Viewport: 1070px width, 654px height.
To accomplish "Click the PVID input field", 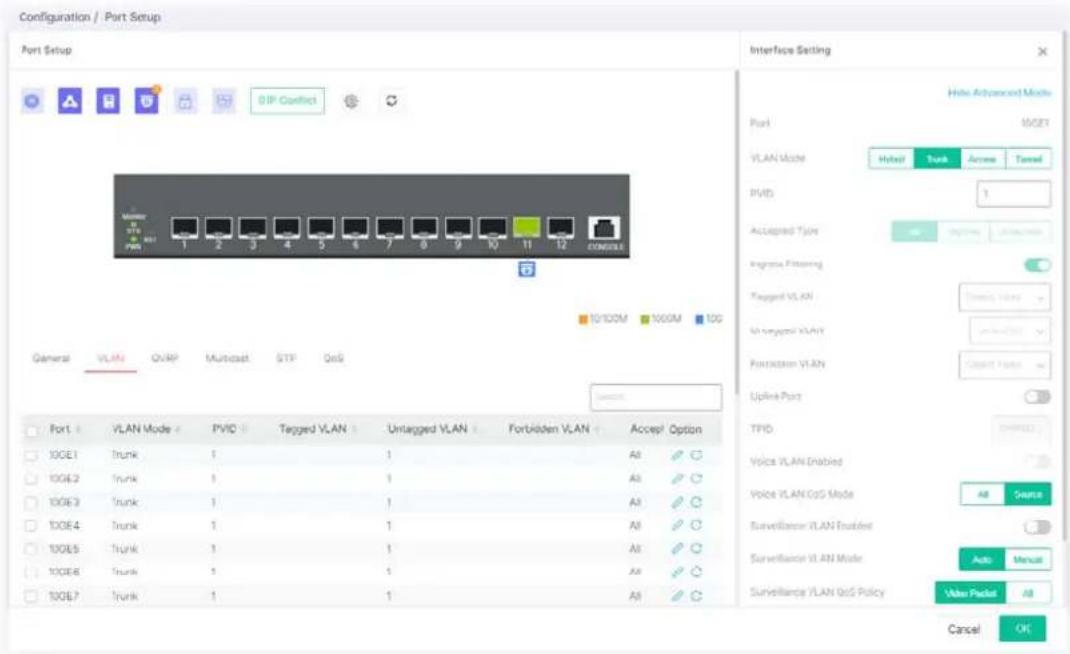I will tap(1013, 194).
